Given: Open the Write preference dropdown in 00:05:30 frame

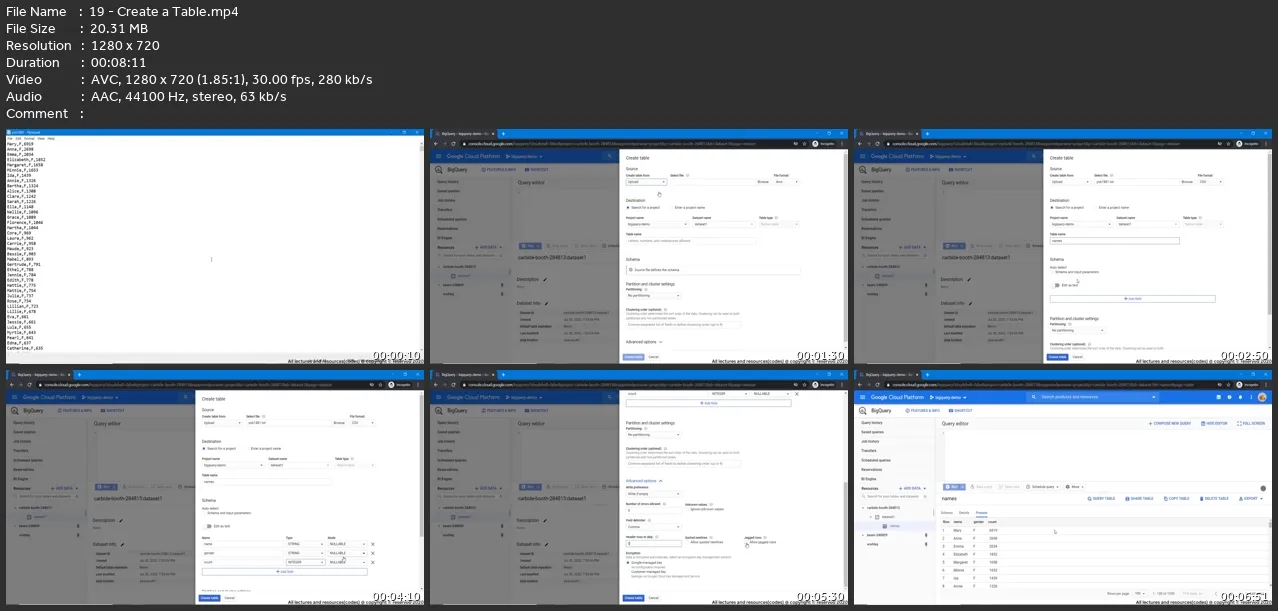Looking at the screenshot, I should (x=653, y=495).
